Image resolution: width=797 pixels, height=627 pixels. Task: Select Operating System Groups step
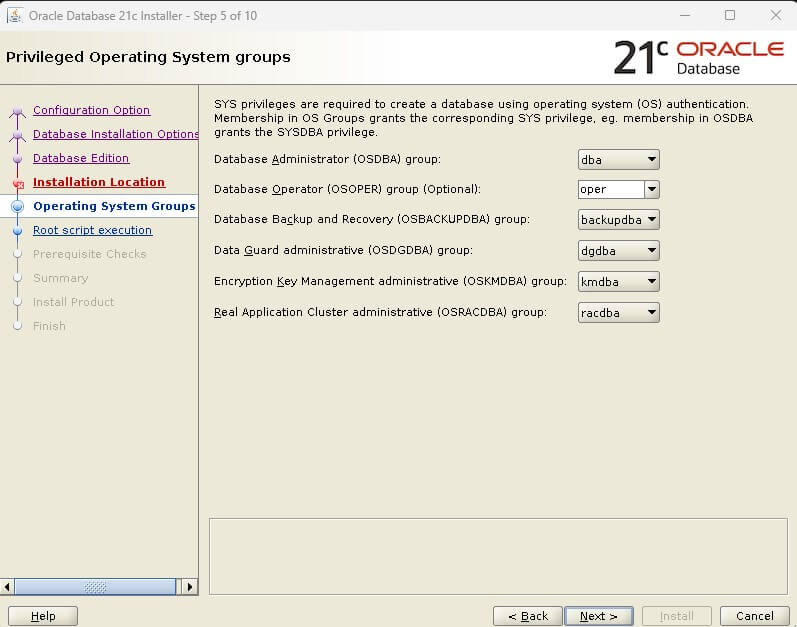114,206
